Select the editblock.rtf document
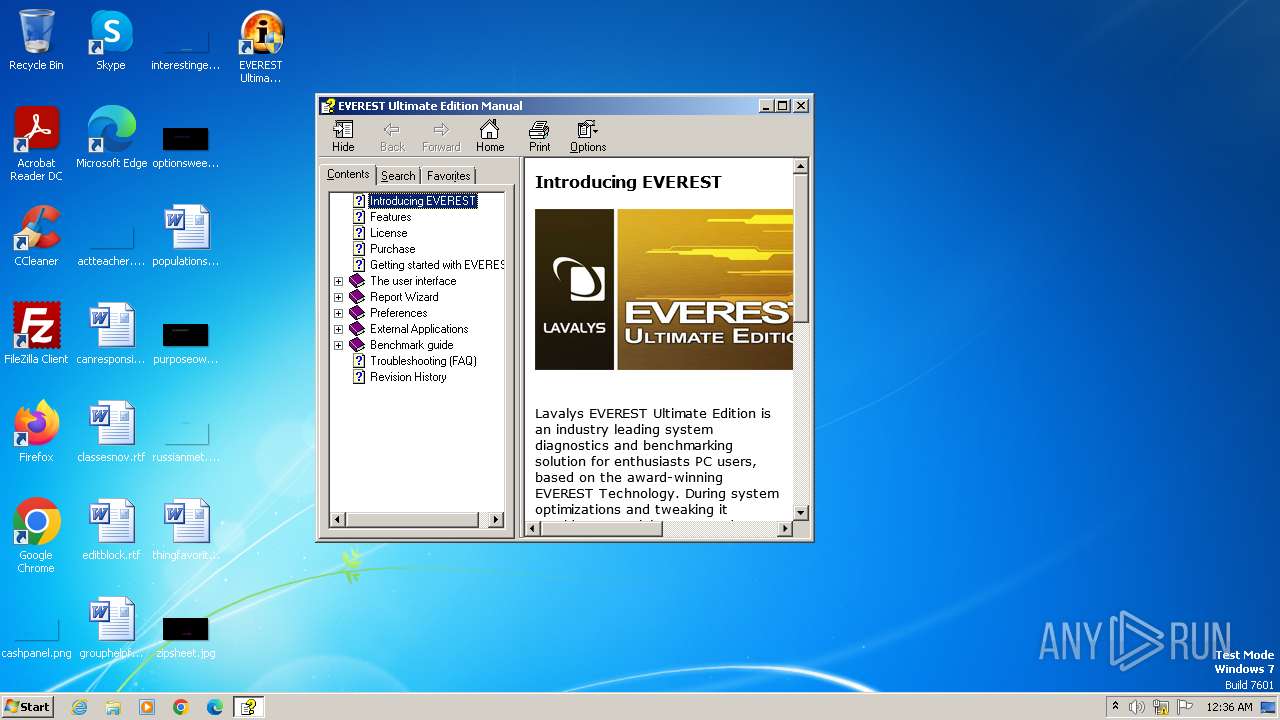The image size is (1280, 720). pos(111,531)
